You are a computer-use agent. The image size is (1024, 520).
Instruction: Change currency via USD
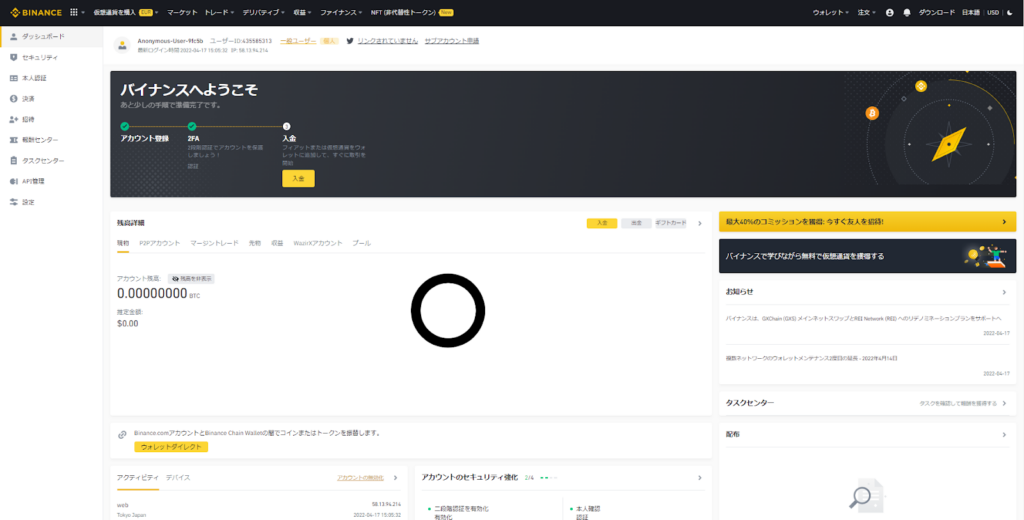click(993, 12)
